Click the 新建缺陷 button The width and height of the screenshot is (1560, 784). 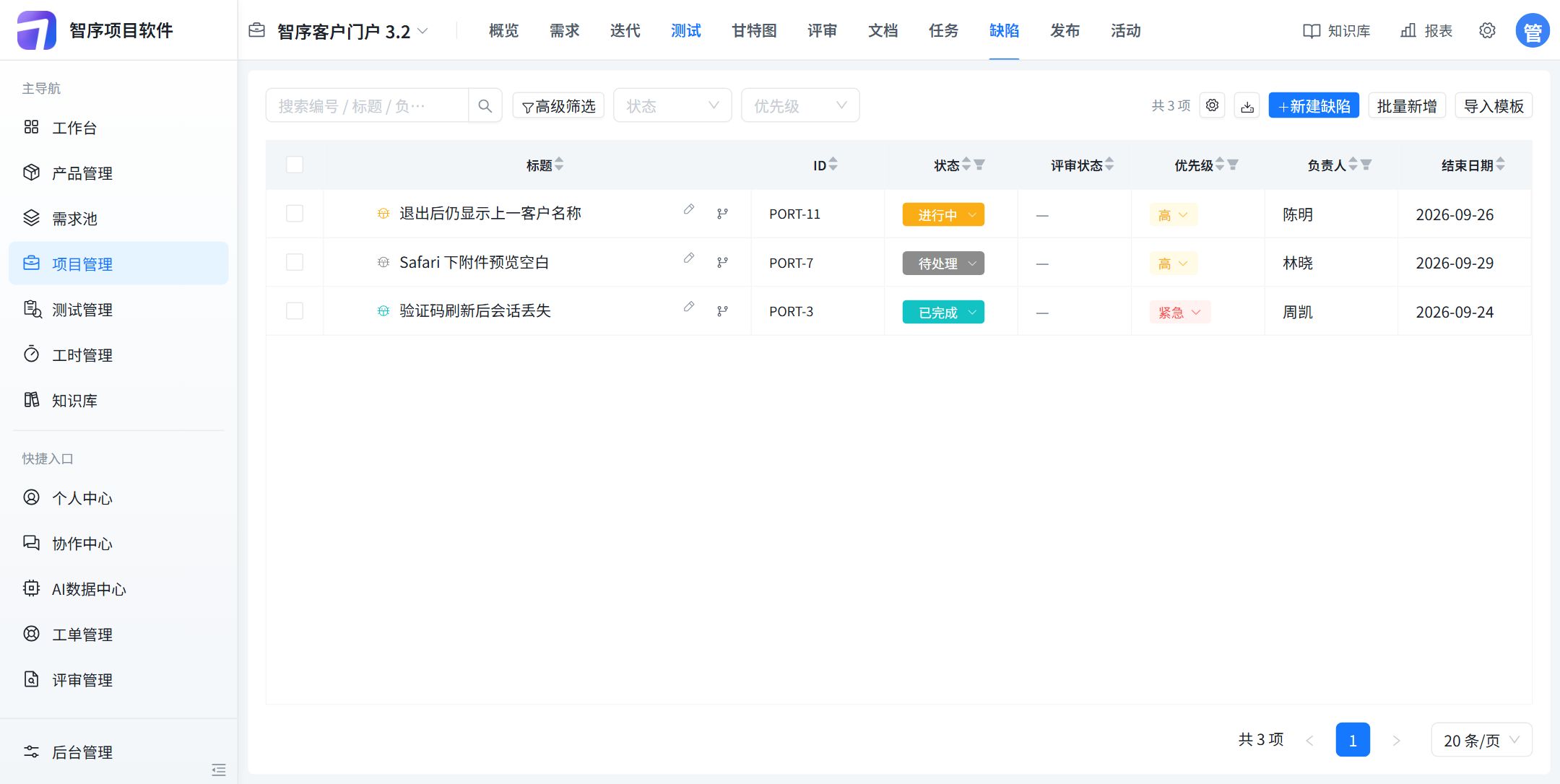pos(1314,105)
